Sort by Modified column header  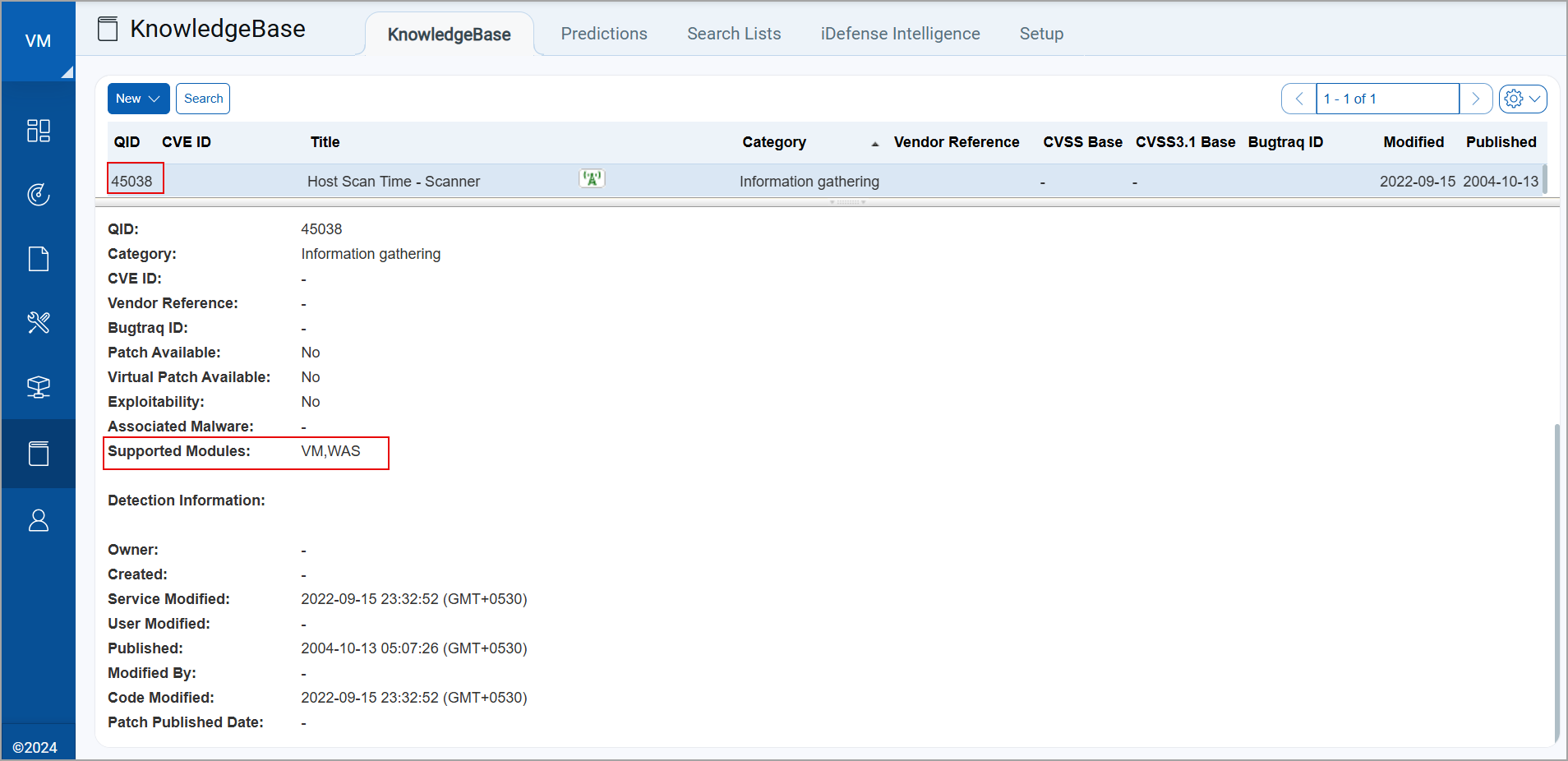1414,142
